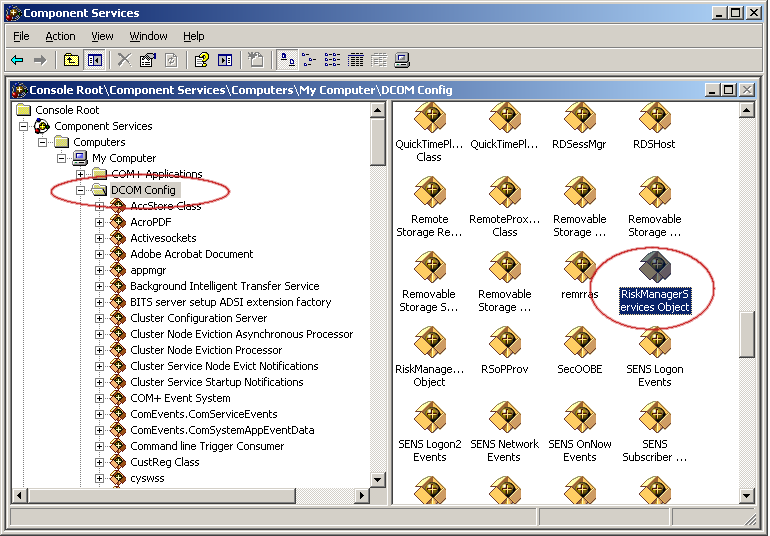This screenshot has height=536, width=770.
Task: Open the Action menu
Action: [60, 36]
